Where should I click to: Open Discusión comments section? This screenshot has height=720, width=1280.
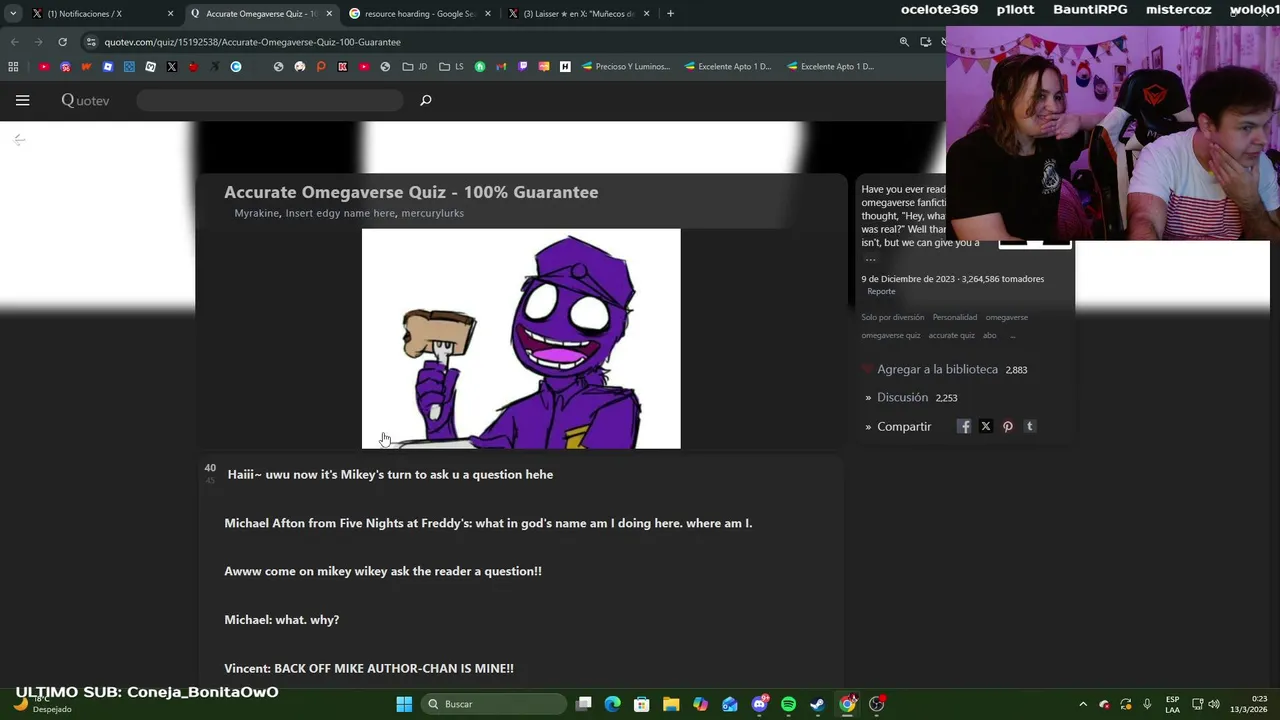pyautogui.click(x=902, y=397)
